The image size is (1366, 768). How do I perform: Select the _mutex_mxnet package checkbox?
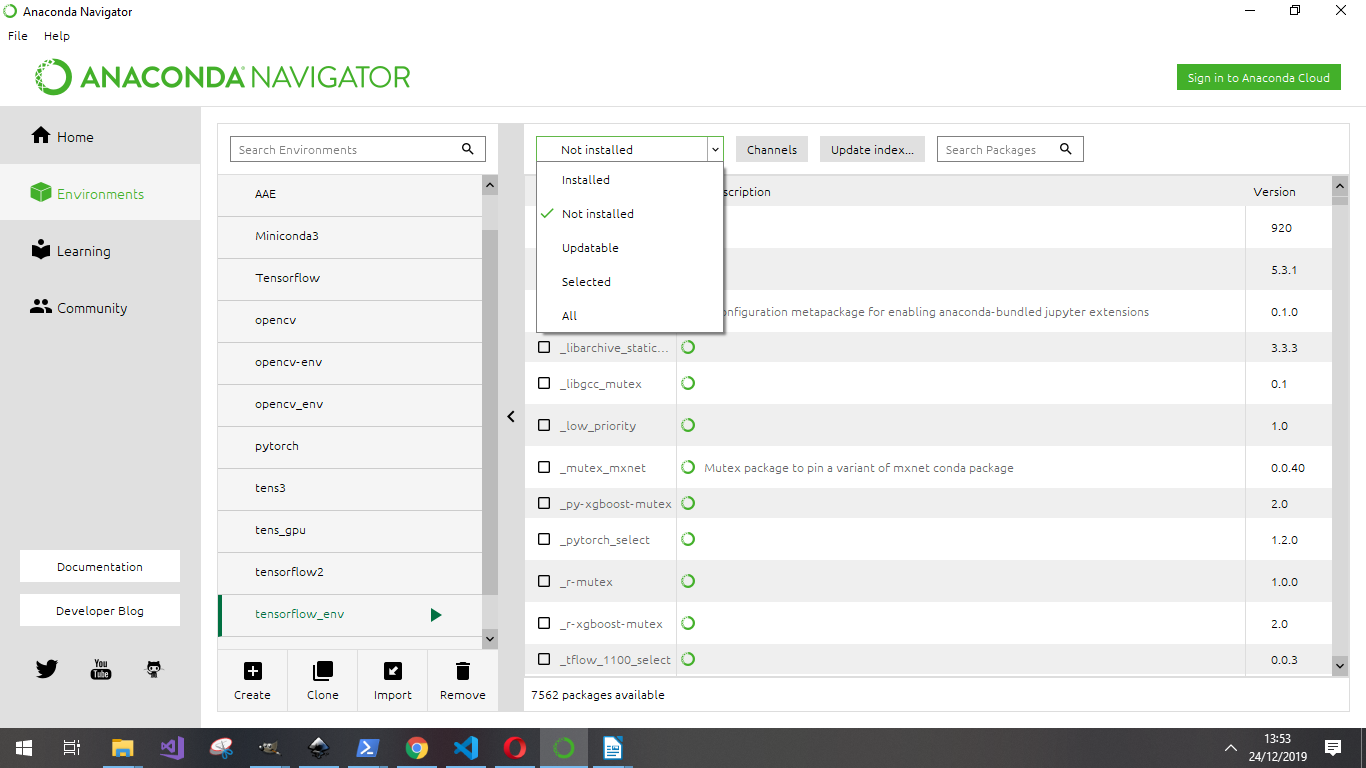(544, 468)
